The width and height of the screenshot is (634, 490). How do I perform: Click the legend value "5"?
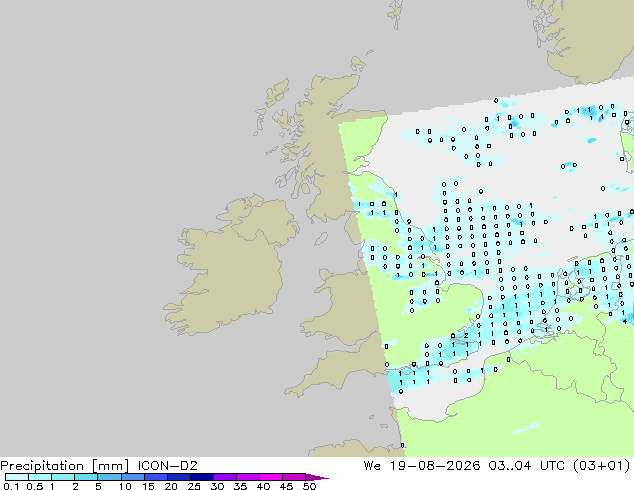[x=98, y=486]
